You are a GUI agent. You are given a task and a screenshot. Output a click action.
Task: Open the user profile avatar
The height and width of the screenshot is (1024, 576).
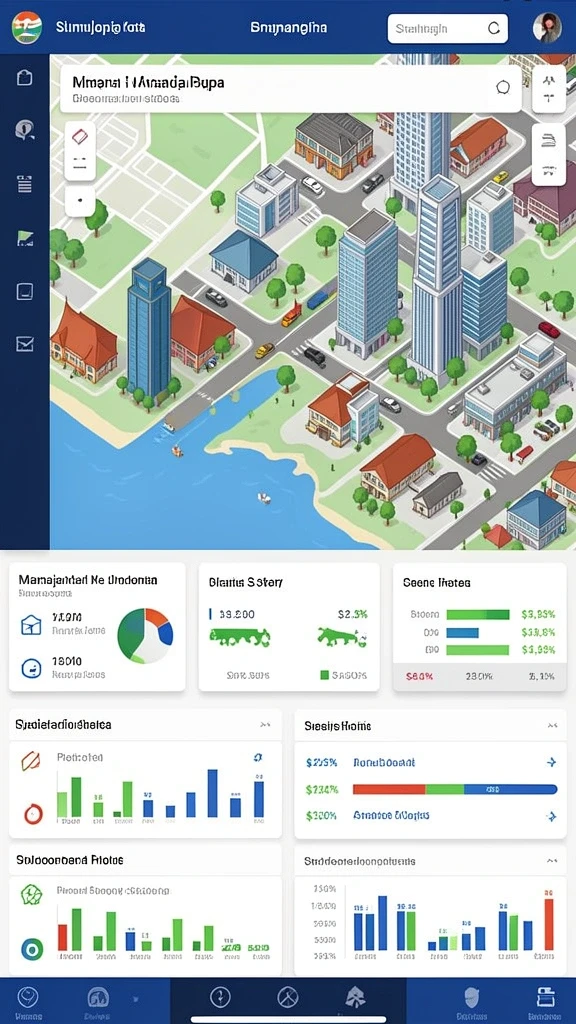point(547,28)
